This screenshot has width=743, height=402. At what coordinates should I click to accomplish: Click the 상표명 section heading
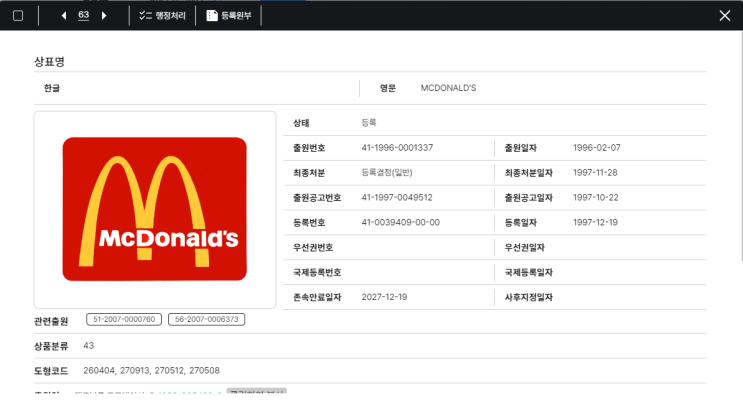click(49, 62)
